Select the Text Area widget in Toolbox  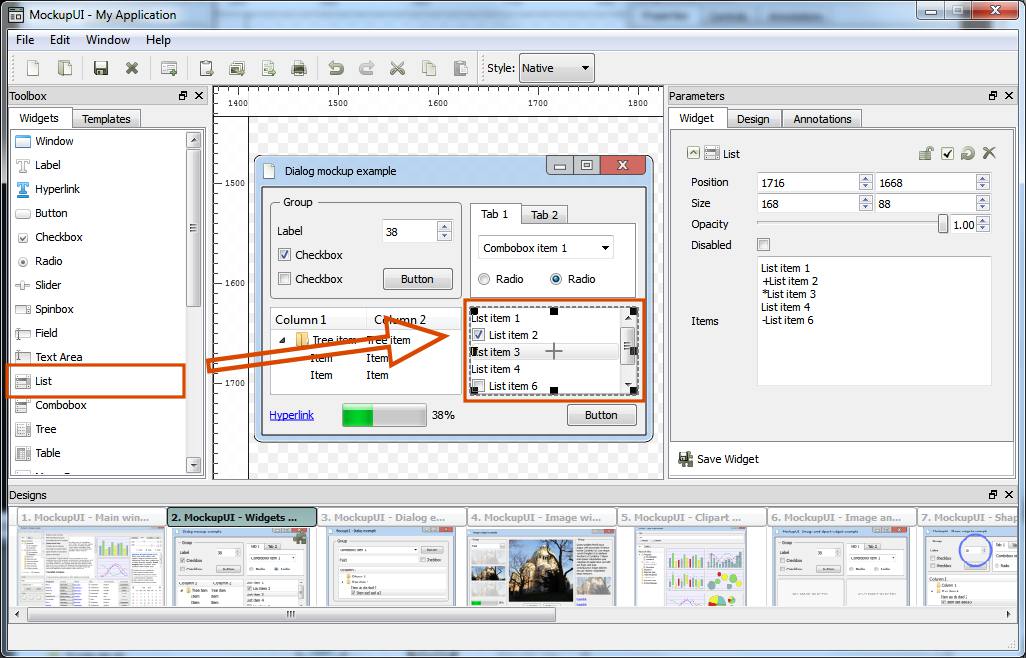pyautogui.click(x=48, y=357)
